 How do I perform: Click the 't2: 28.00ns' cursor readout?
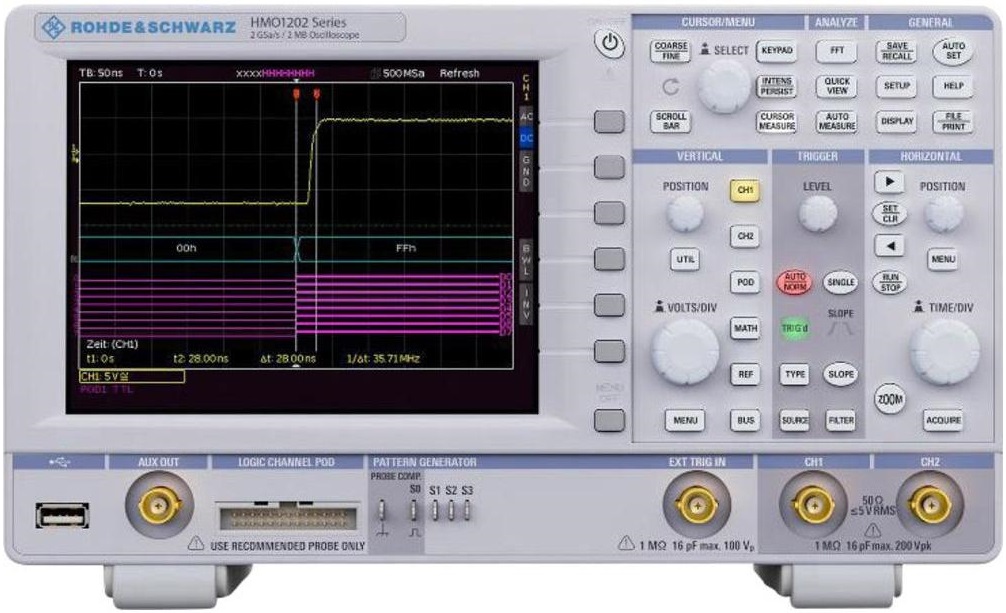(201, 359)
